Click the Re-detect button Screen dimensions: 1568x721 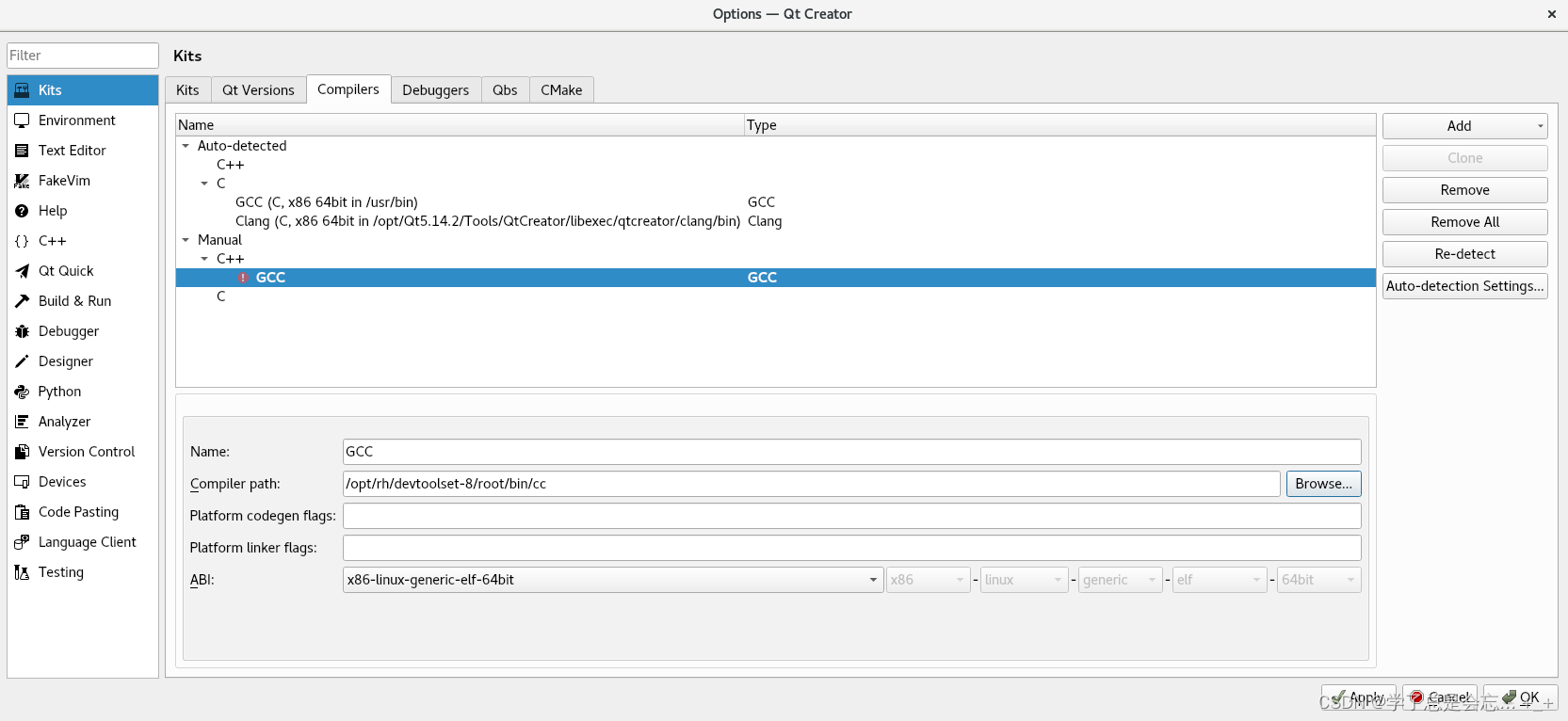1464,254
